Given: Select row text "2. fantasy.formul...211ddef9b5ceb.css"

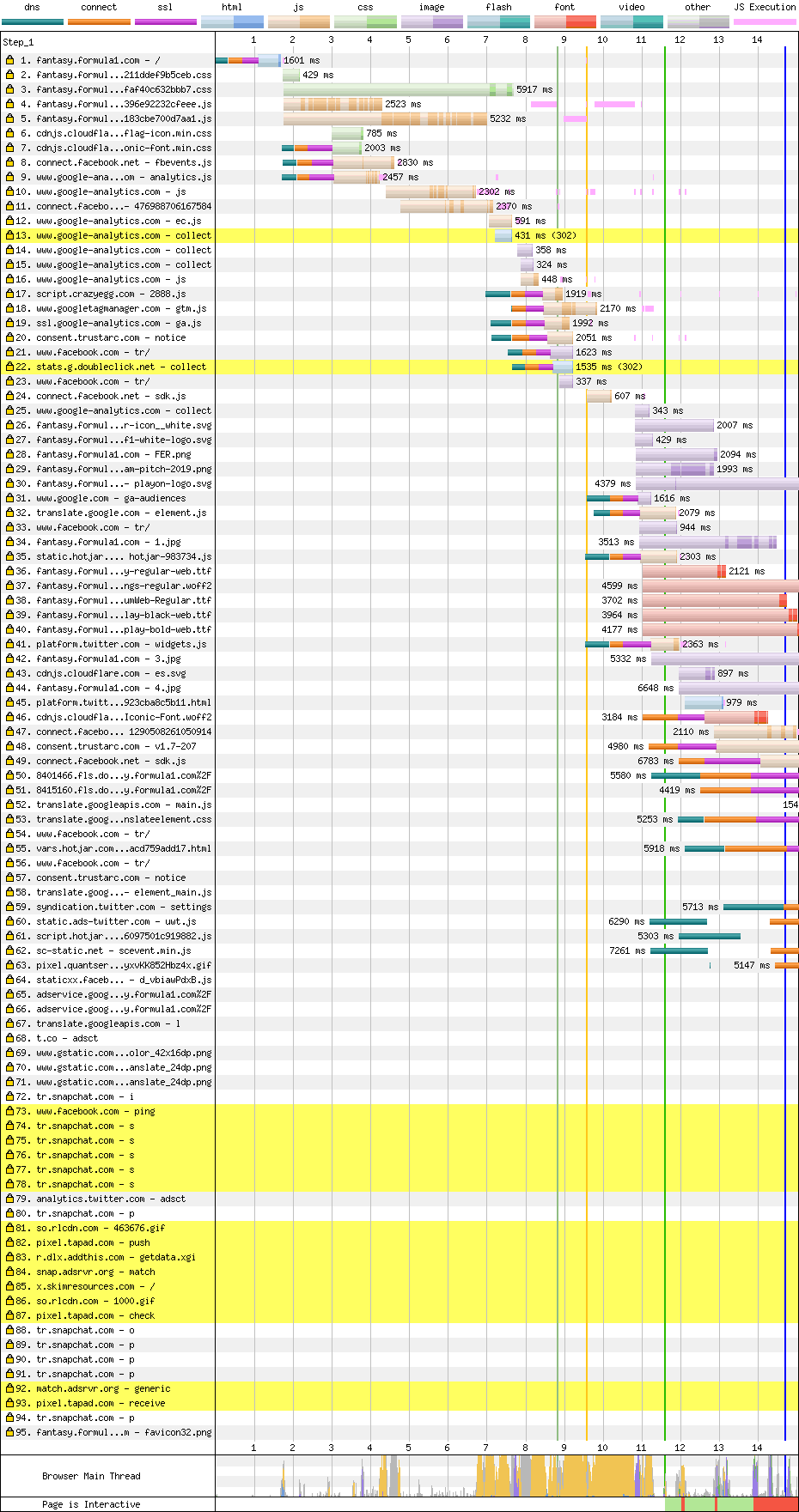Looking at the screenshot, I should (x=116, y=75).
